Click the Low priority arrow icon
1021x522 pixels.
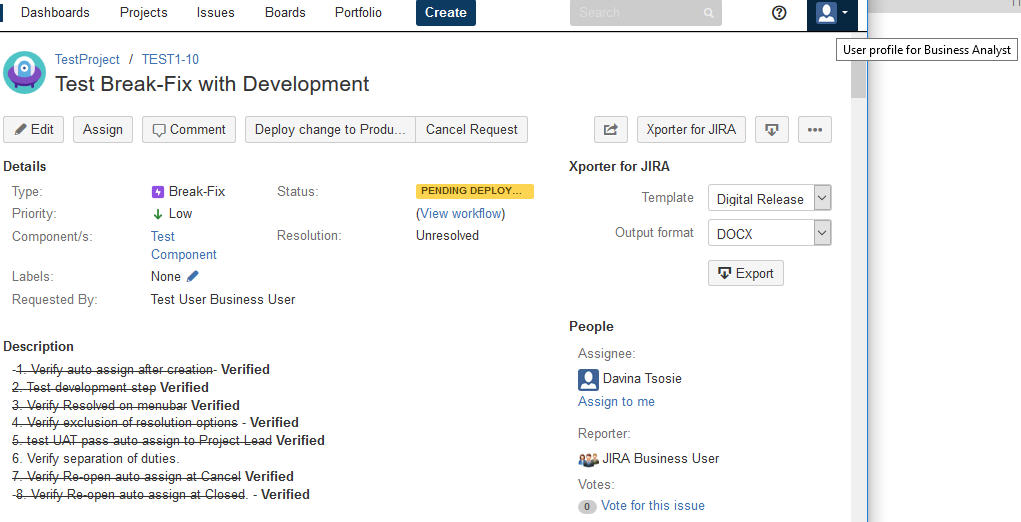tap(158, 214)
